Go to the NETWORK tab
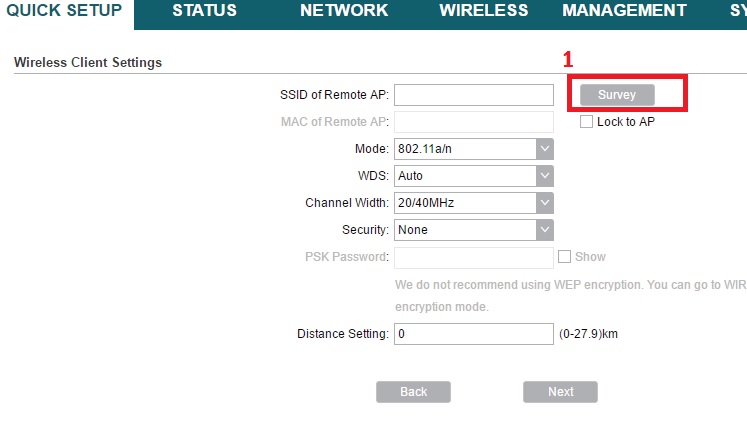Screen dimensions: 747x442 point(343,11)
